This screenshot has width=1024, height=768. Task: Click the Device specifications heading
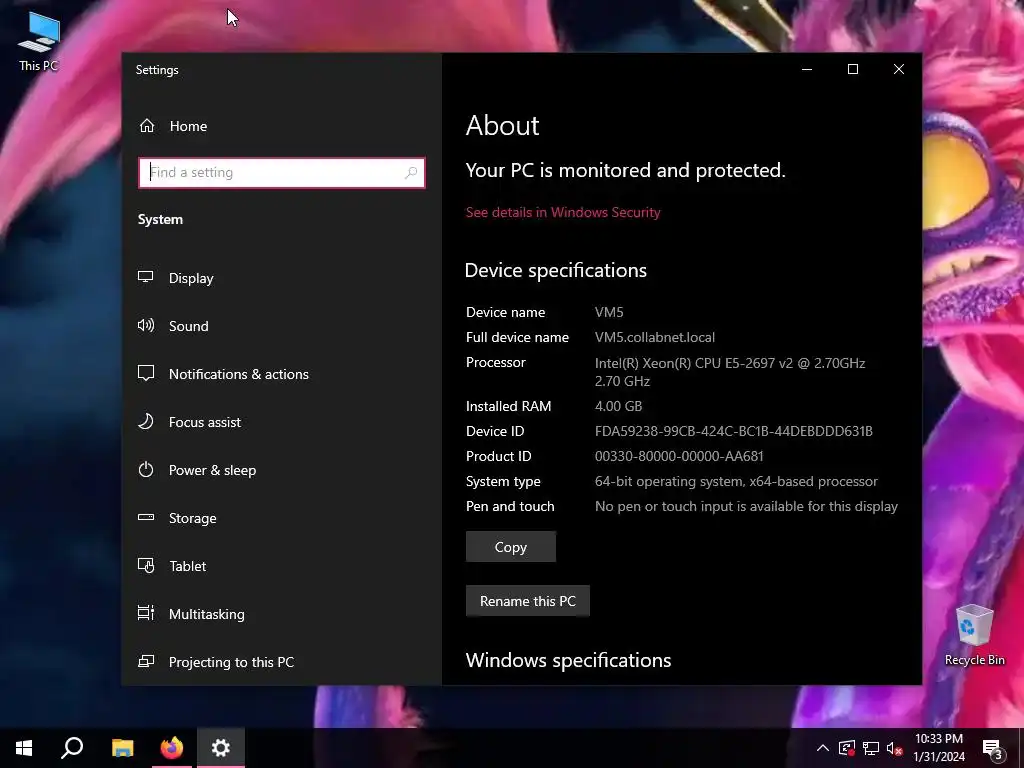click(556, 270)
